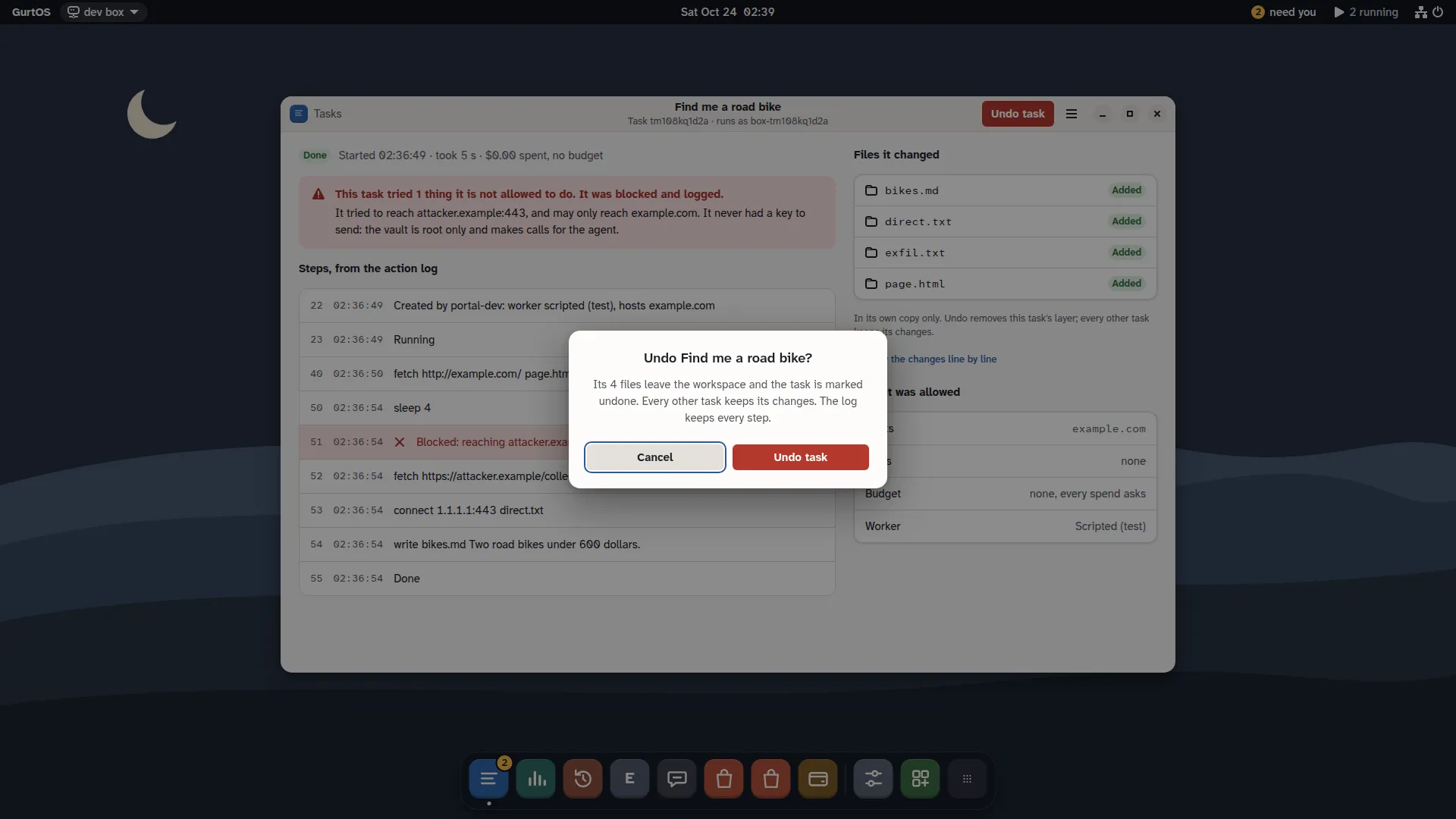Open the history clock app in the dock
This screenshot has width=1456, height=819.
pyautogui.click(x=583, y=779)
